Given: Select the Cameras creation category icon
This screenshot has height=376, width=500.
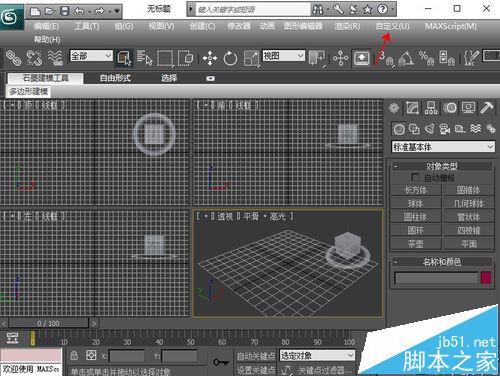Looking at the screenshot, I should [x=445, y=129].
